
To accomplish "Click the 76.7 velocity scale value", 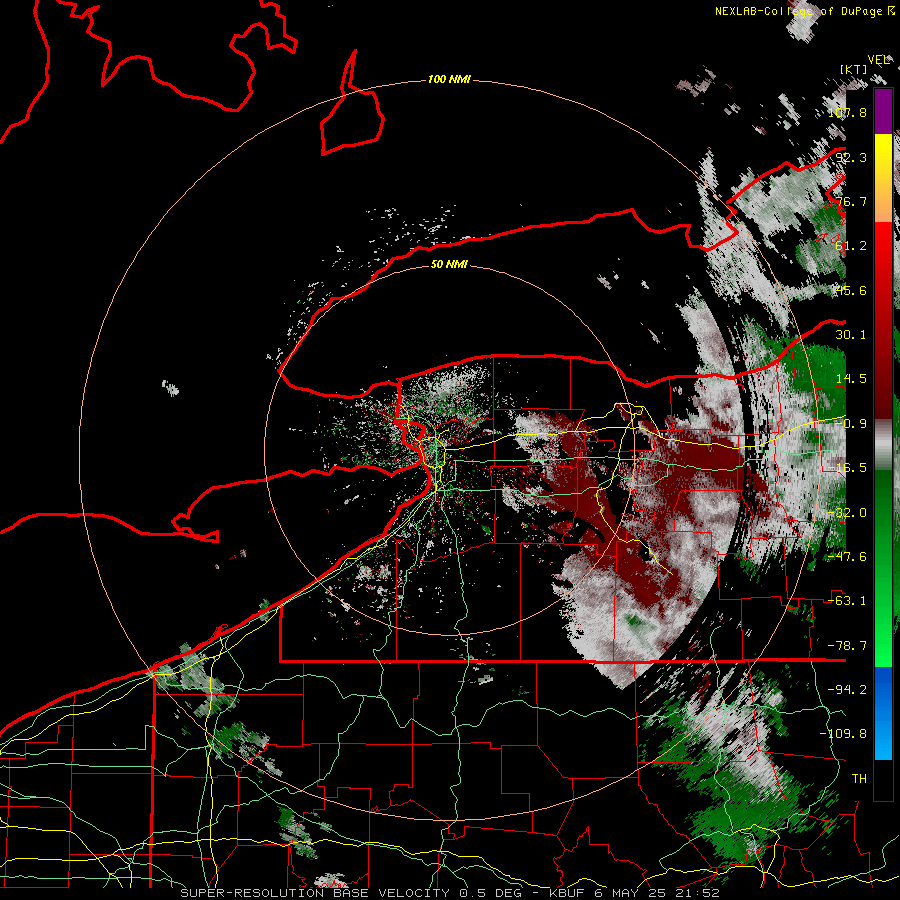I will (851, 201).
